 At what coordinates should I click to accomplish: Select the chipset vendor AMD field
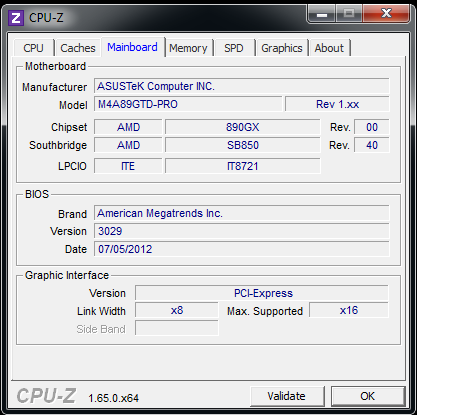pyautogui.click(x=128, y=127)
